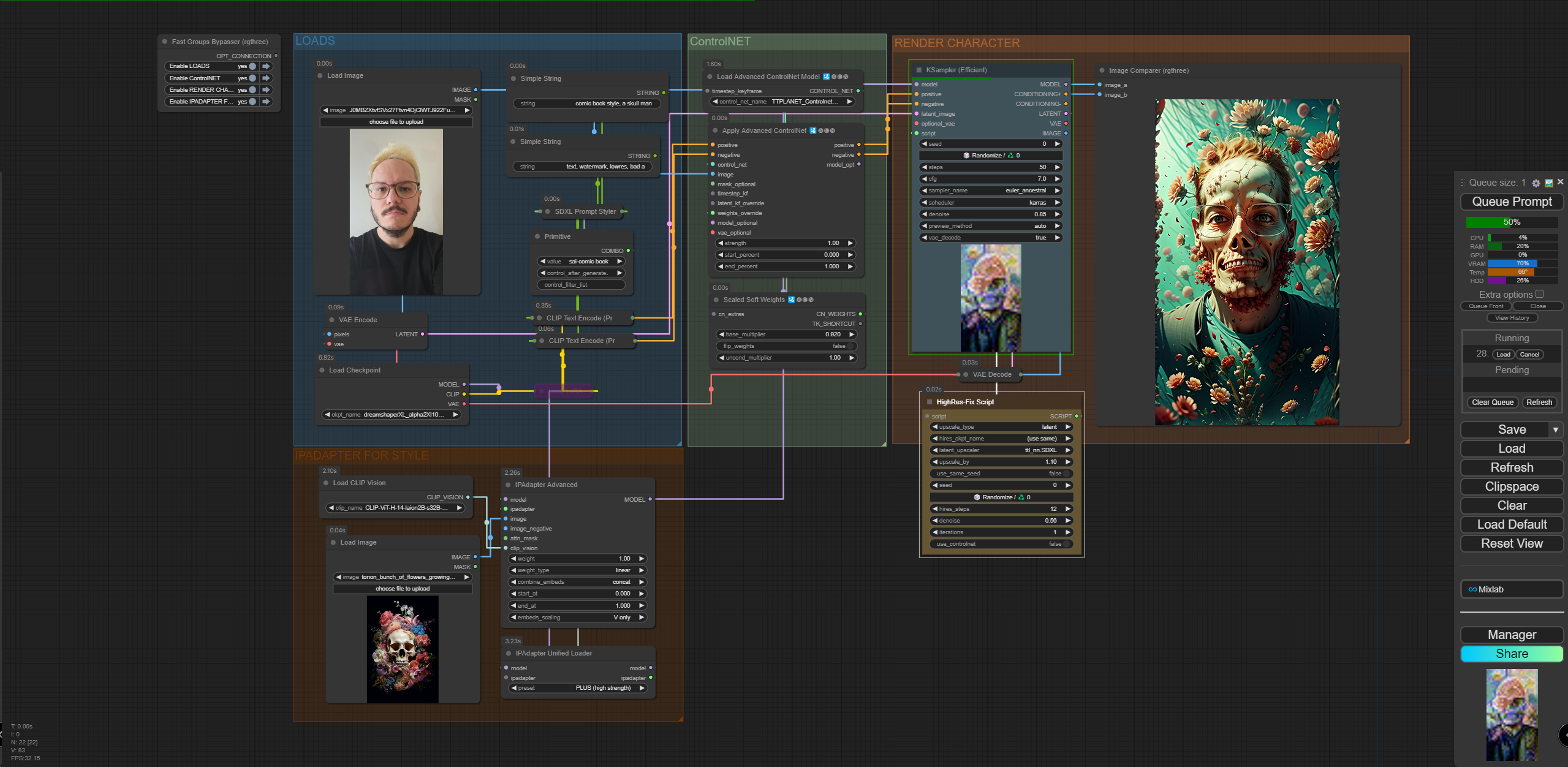Click View History button

1512,318
